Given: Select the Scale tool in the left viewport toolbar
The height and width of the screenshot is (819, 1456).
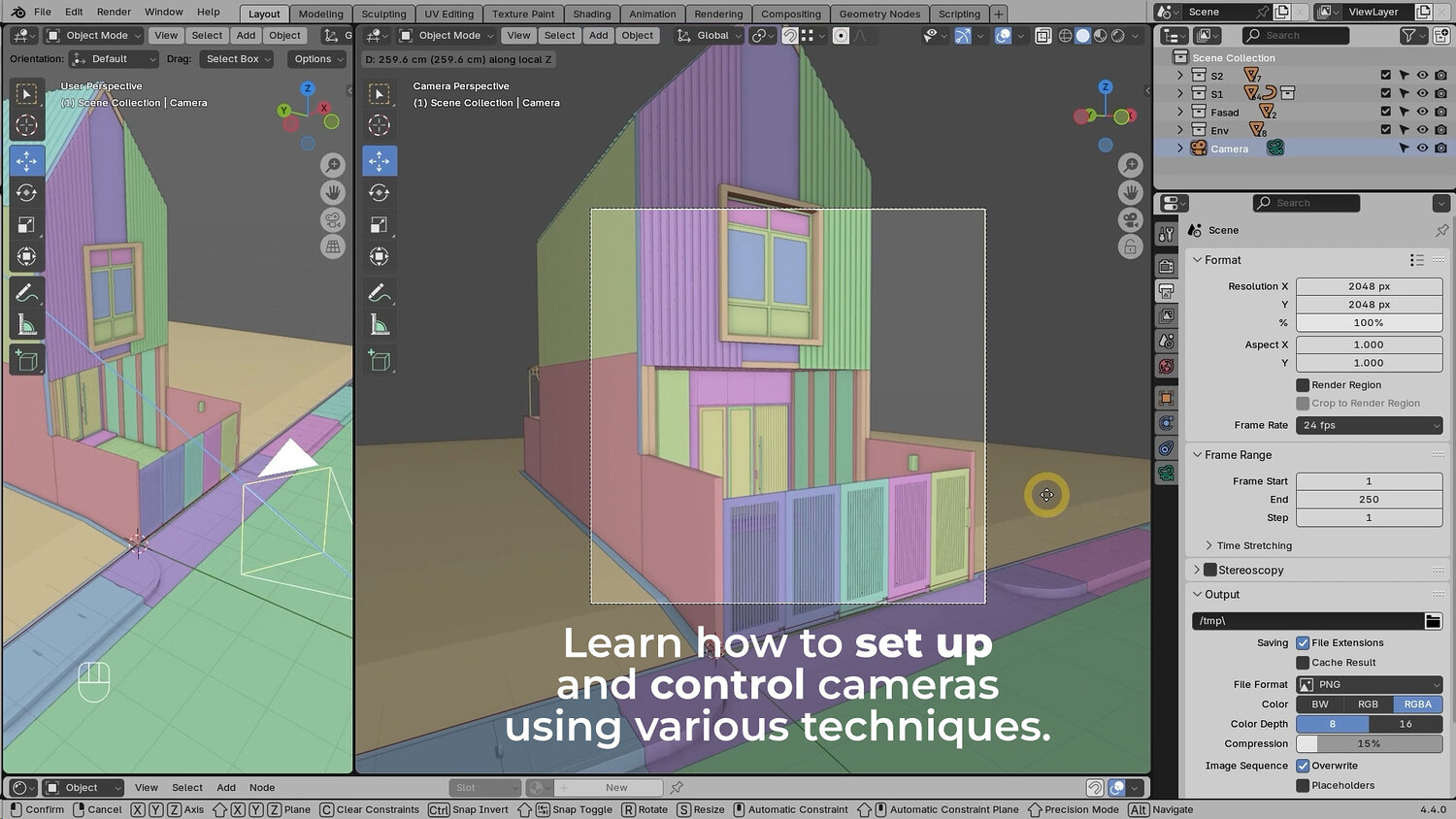Looking at the screenshot, I should tap(27, 224).
